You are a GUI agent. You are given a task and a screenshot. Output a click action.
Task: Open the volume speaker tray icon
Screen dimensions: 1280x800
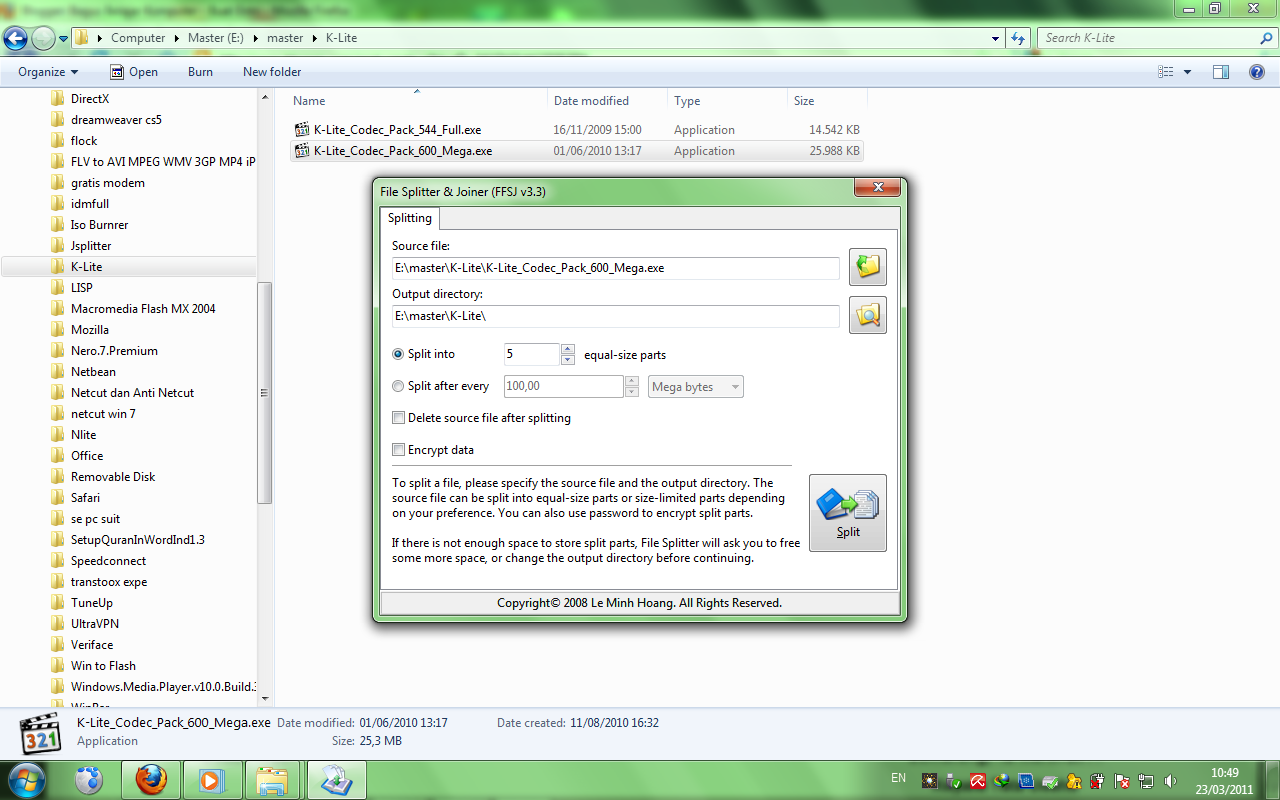[x=1170, y=780]
